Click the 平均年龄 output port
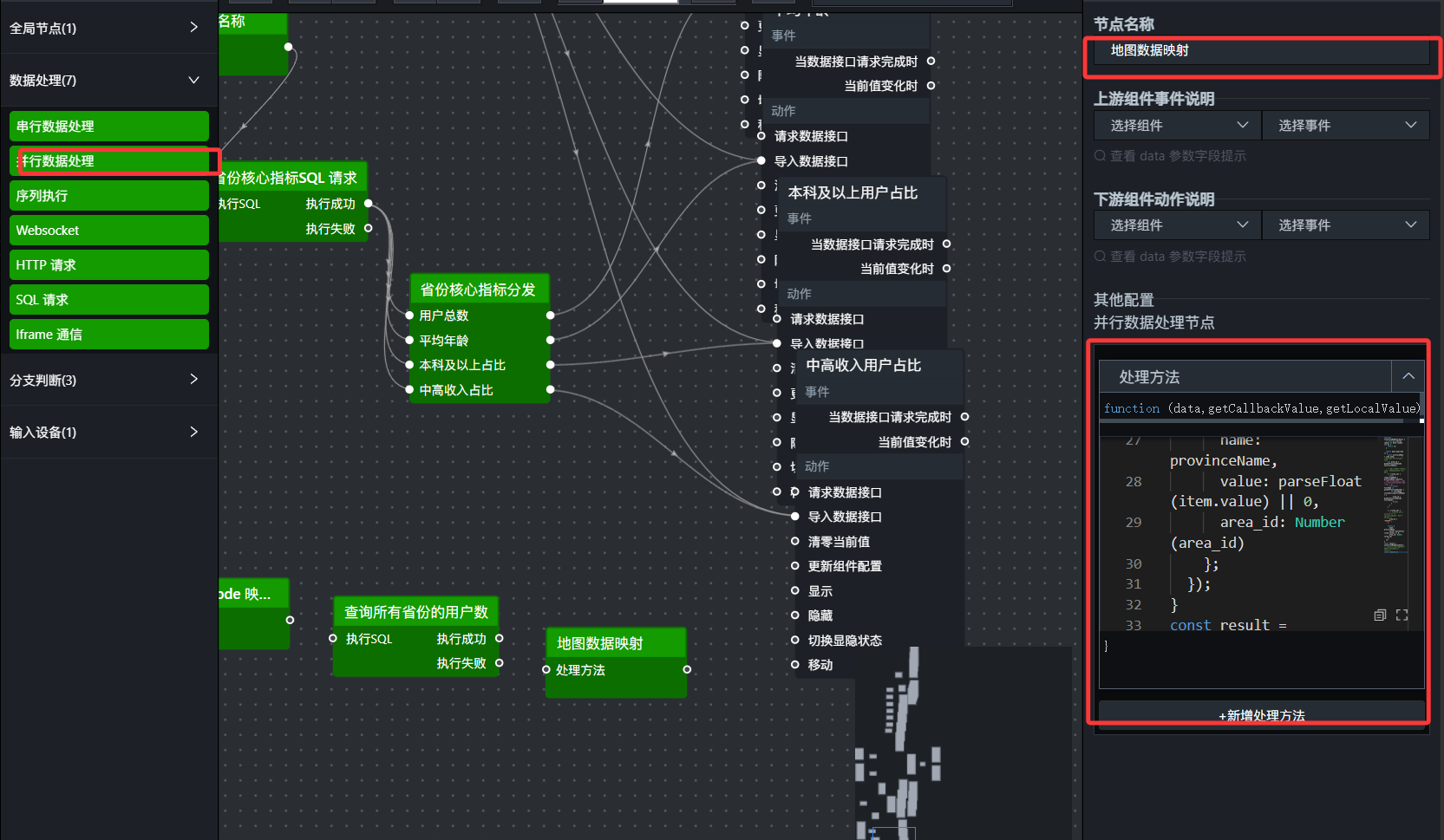 (x=551, y=341)
